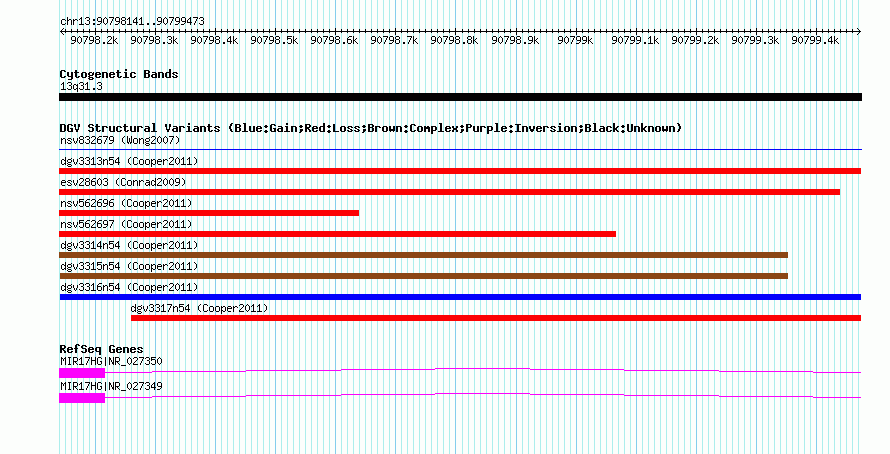This screenshot has height=454, width=890.
Task: Click the short red nsv562696 bar
Action: pyautogui.click(x=209, y=213)
